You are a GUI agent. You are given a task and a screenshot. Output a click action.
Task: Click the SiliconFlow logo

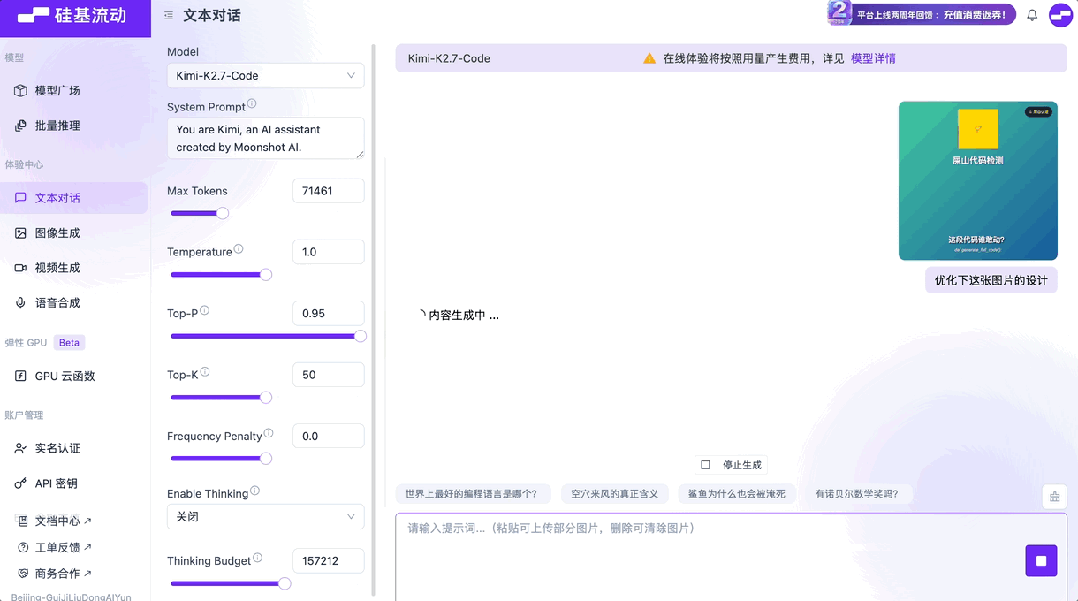[x=72, y=15]
